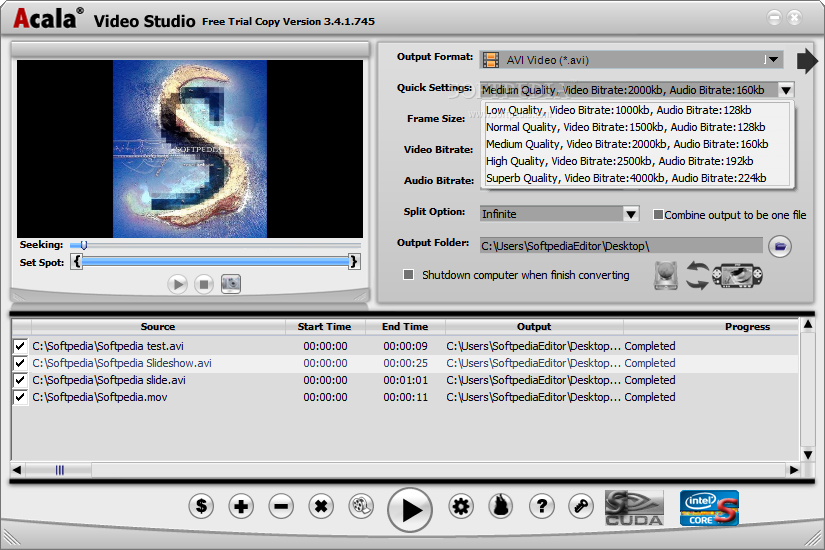This screenshot has width=825, height=550.
Task: Click file list scroll up arrow
Action: (x=807, y=325)
